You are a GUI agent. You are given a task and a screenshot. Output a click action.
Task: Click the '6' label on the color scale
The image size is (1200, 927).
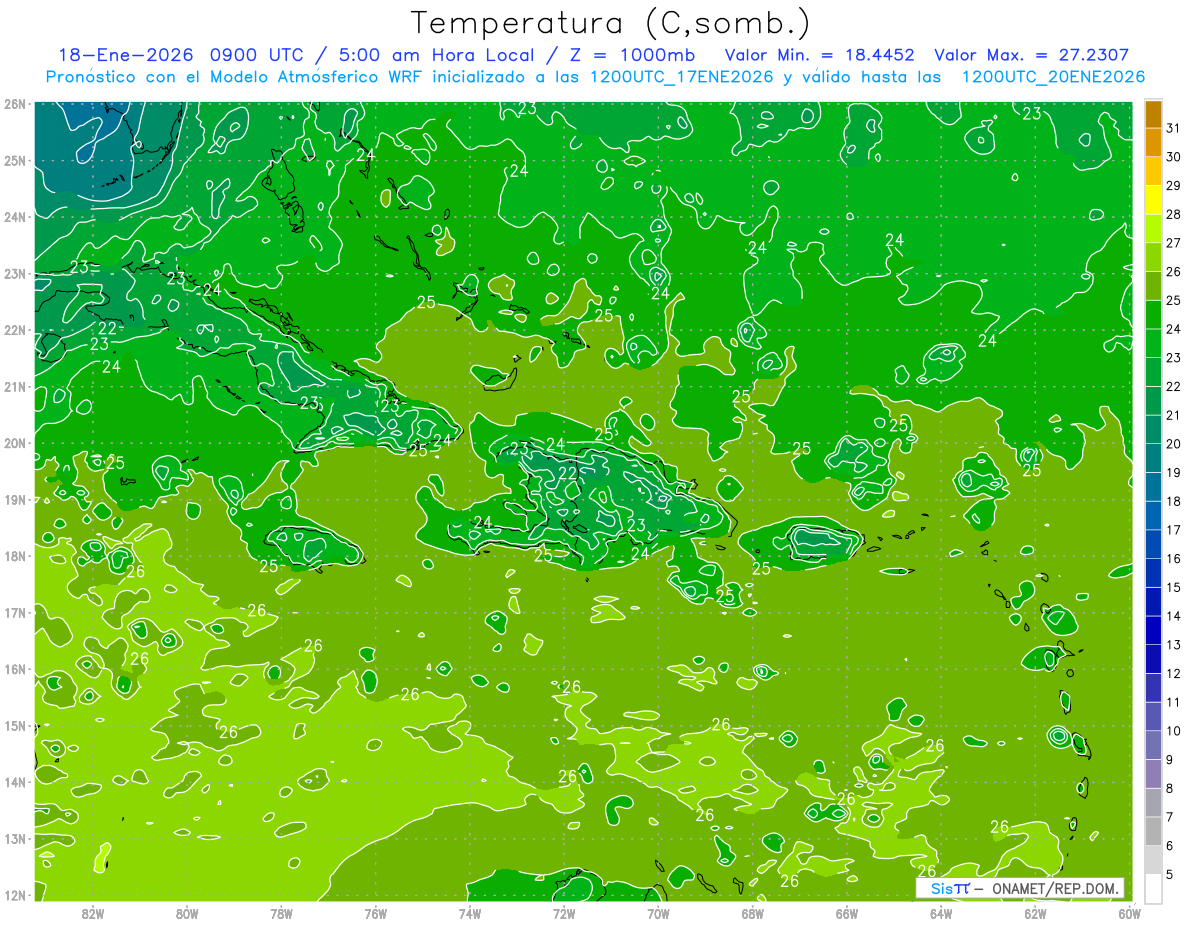click(x=1169, y=845)
